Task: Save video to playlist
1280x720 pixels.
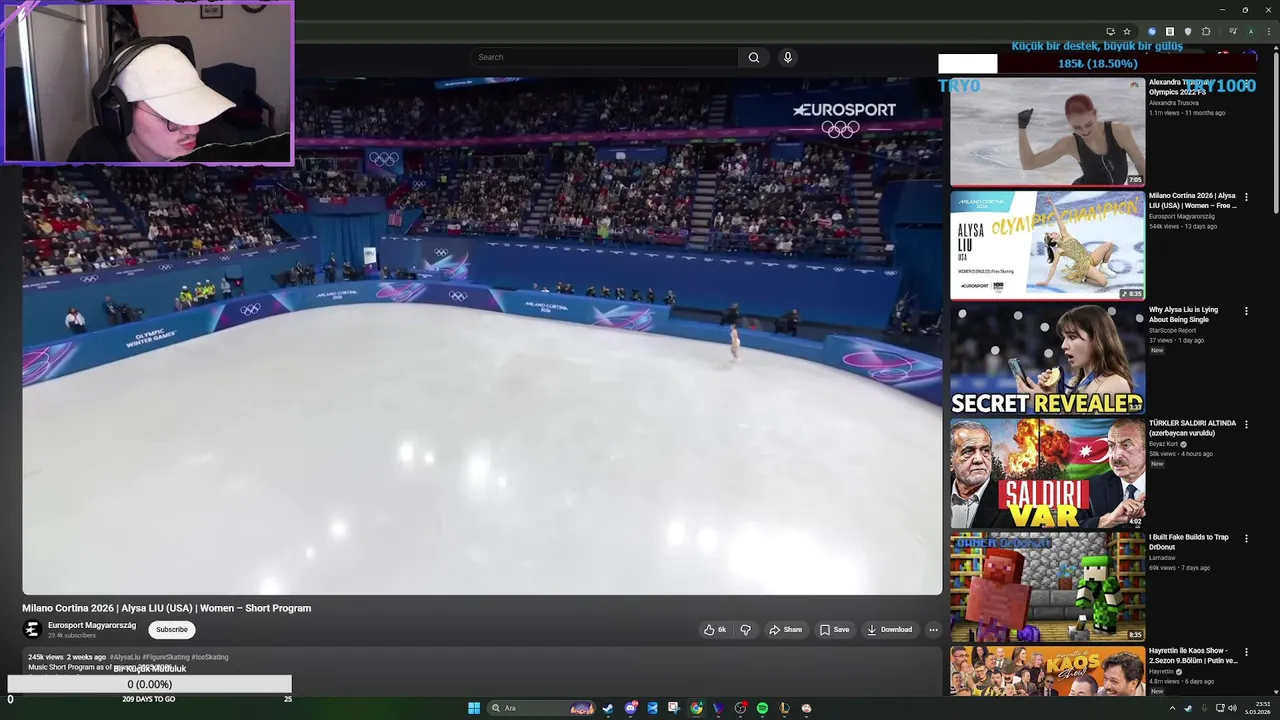Action: (x=834, y=630)
